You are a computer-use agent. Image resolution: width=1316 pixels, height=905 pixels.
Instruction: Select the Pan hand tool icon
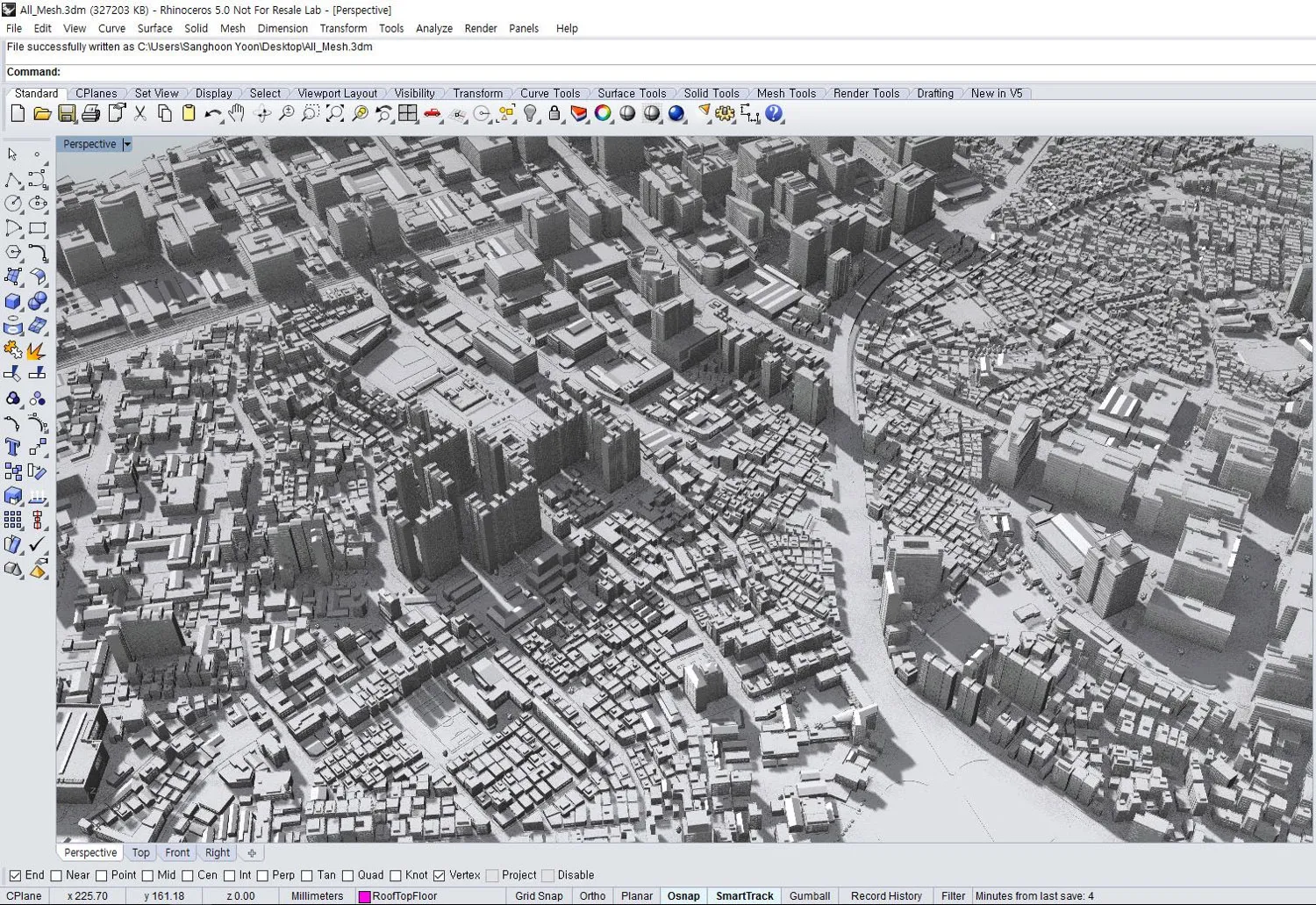pos(236,113)
